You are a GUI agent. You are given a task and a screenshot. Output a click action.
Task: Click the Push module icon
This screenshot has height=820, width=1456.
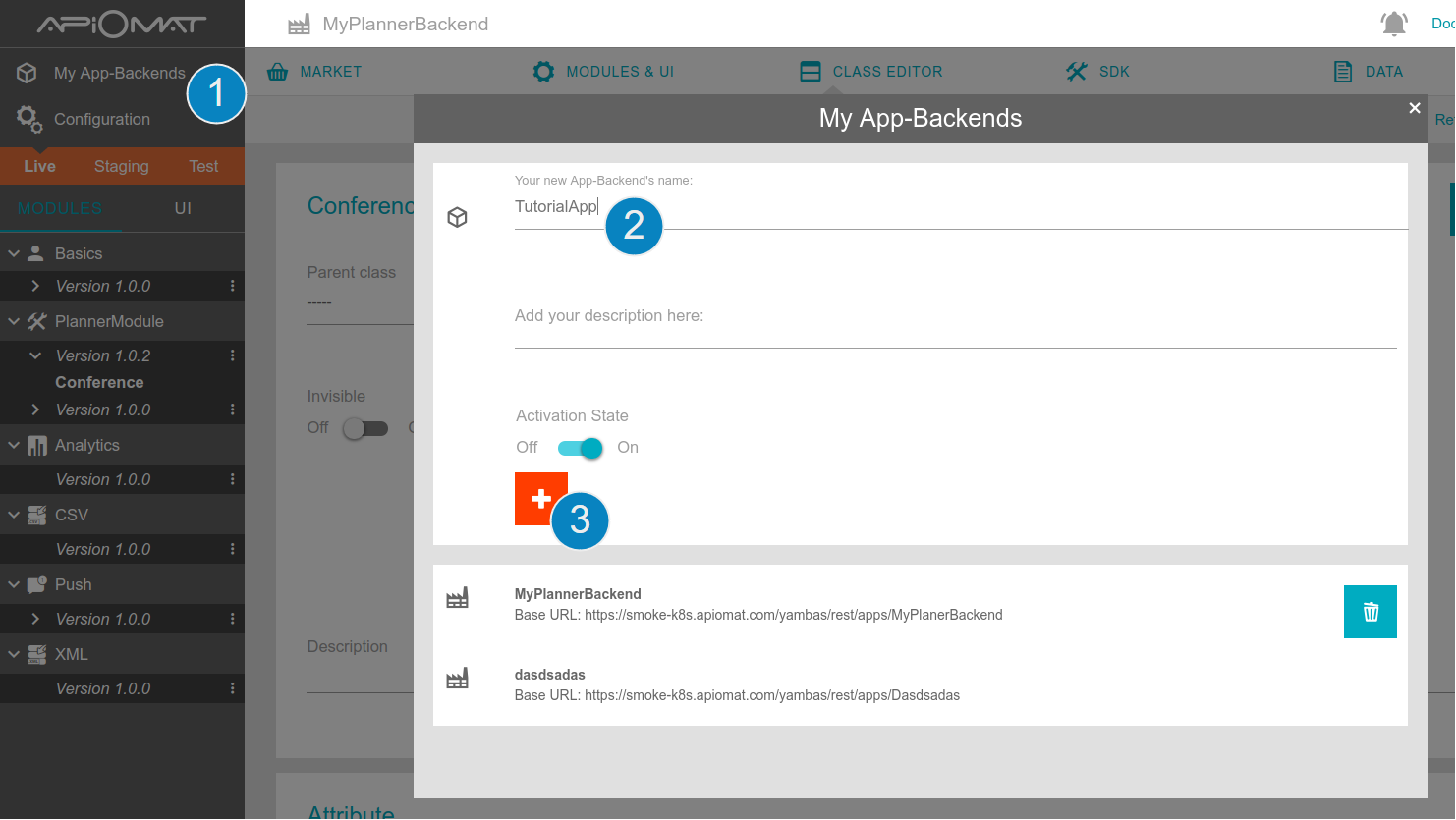(37, 584)
